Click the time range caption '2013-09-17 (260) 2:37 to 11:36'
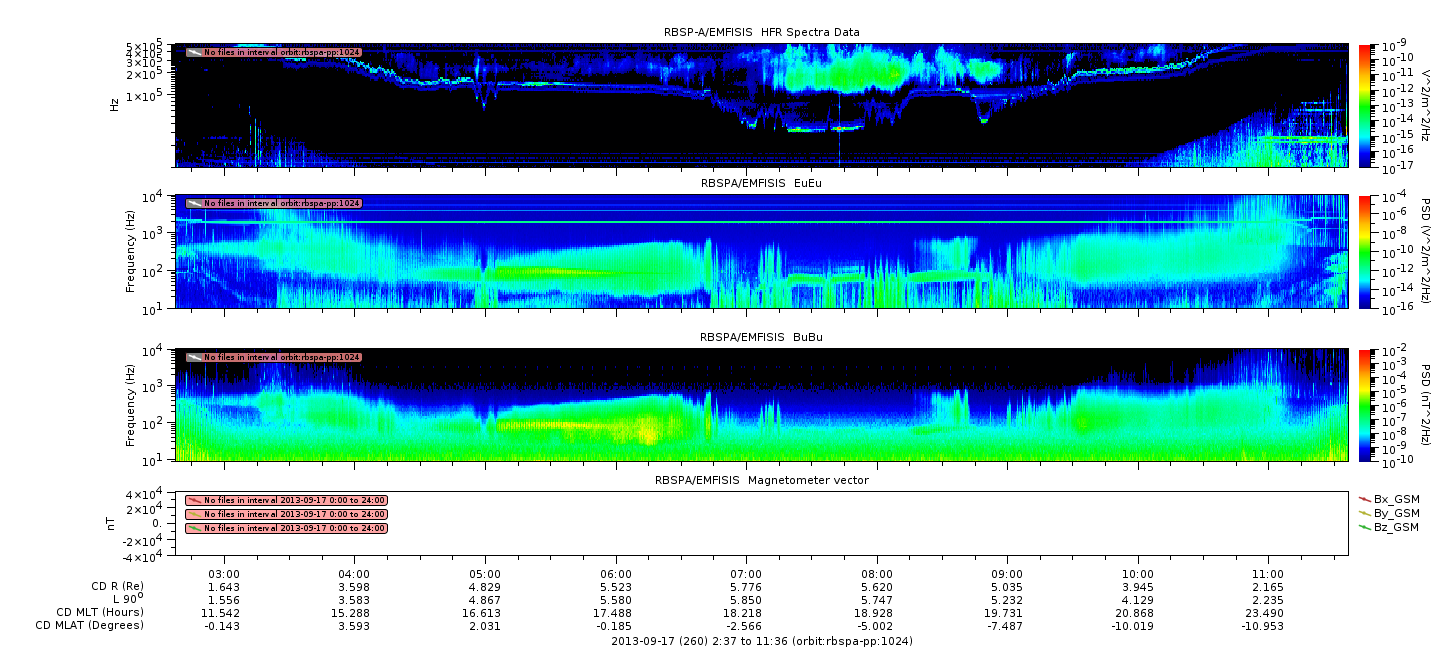 pos(761,641)
